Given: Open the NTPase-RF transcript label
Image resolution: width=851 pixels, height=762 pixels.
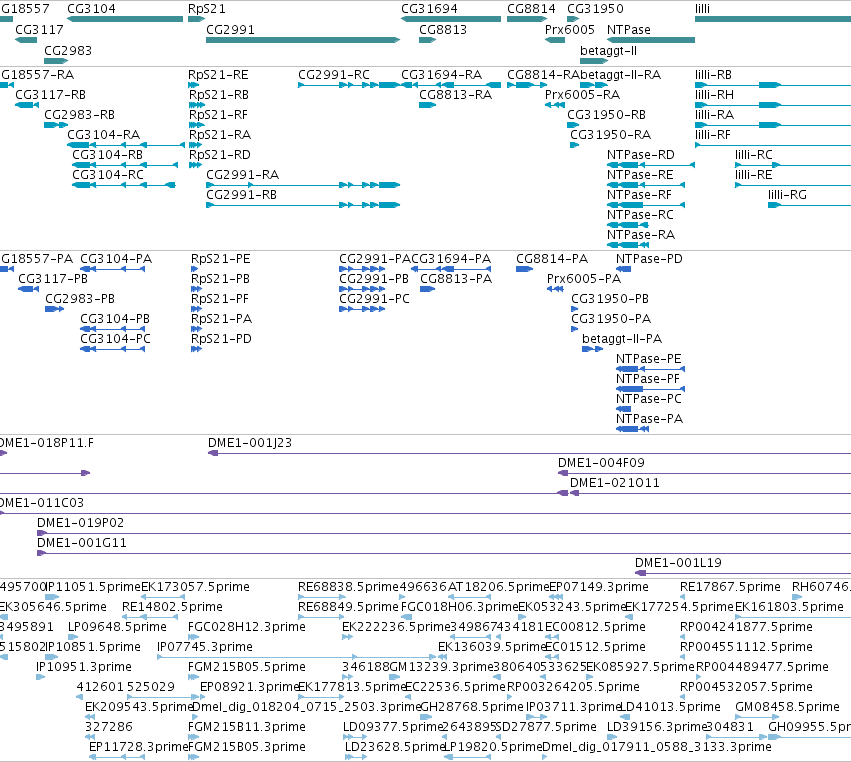Looking at the screenshot, I should point(639,195).
